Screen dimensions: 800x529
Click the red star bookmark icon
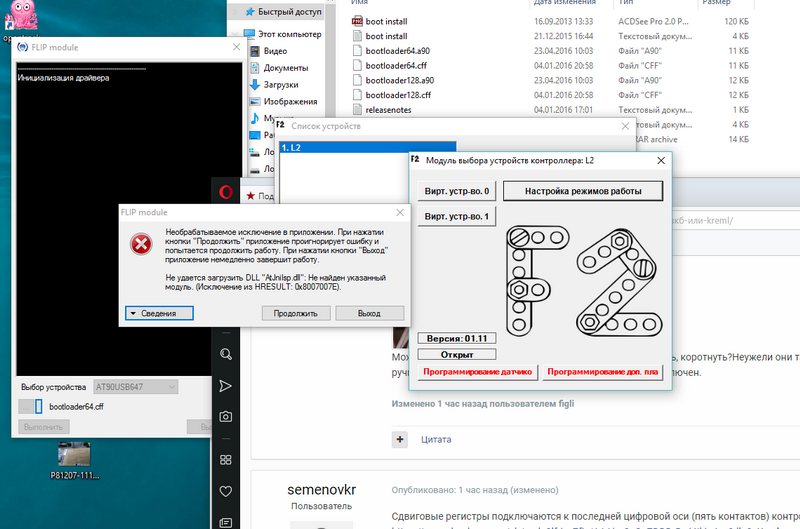pos(251,196)
